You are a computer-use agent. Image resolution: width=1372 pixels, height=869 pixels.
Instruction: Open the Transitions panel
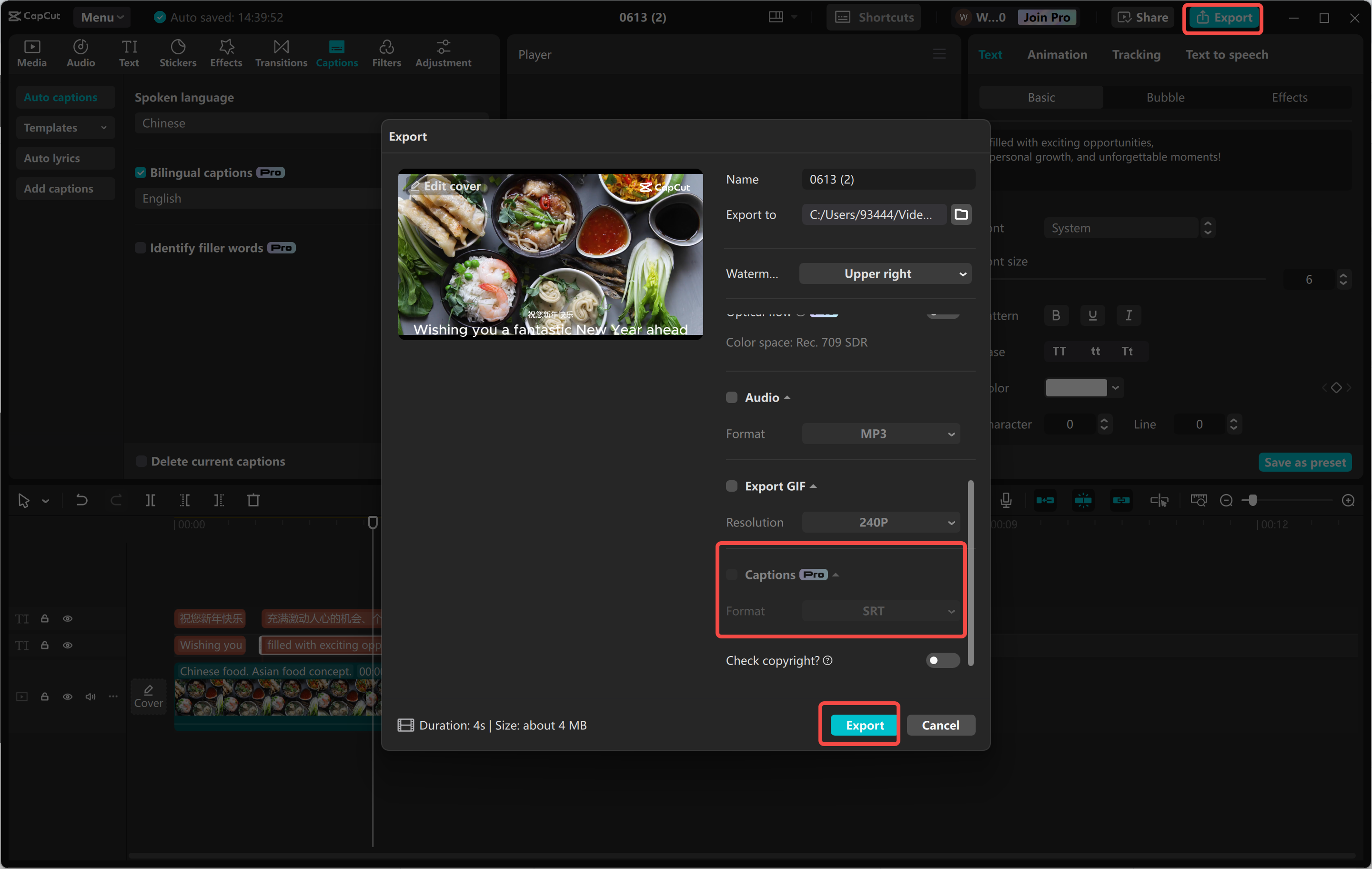[281, 53]
